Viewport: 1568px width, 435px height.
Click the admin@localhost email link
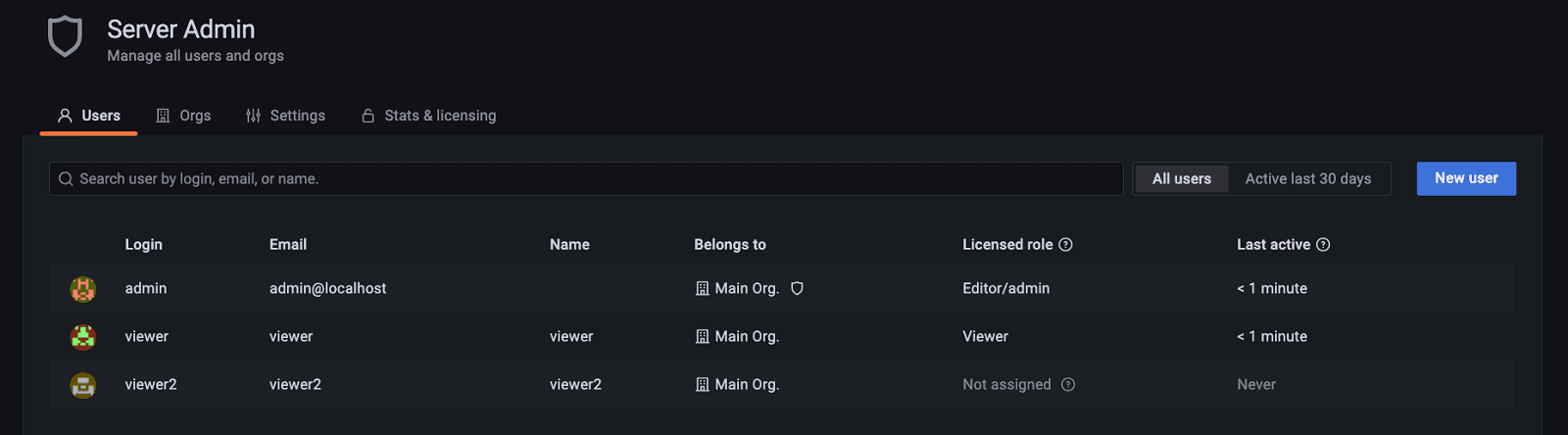[327, 289]
